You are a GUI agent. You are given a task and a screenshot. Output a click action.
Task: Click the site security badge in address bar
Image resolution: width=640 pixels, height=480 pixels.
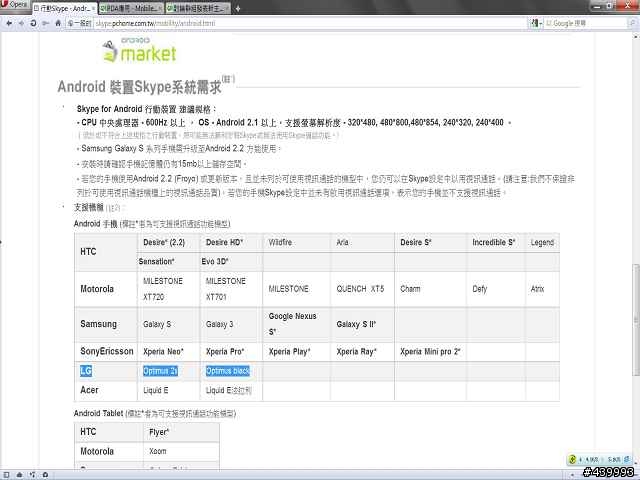point(79,23)
